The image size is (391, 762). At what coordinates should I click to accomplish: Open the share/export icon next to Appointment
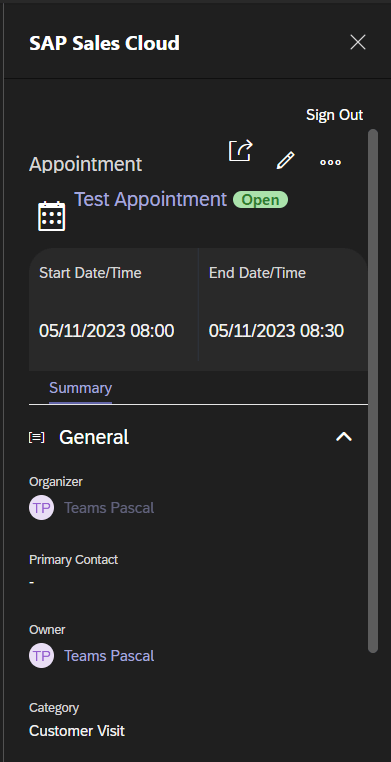[241, 151]
